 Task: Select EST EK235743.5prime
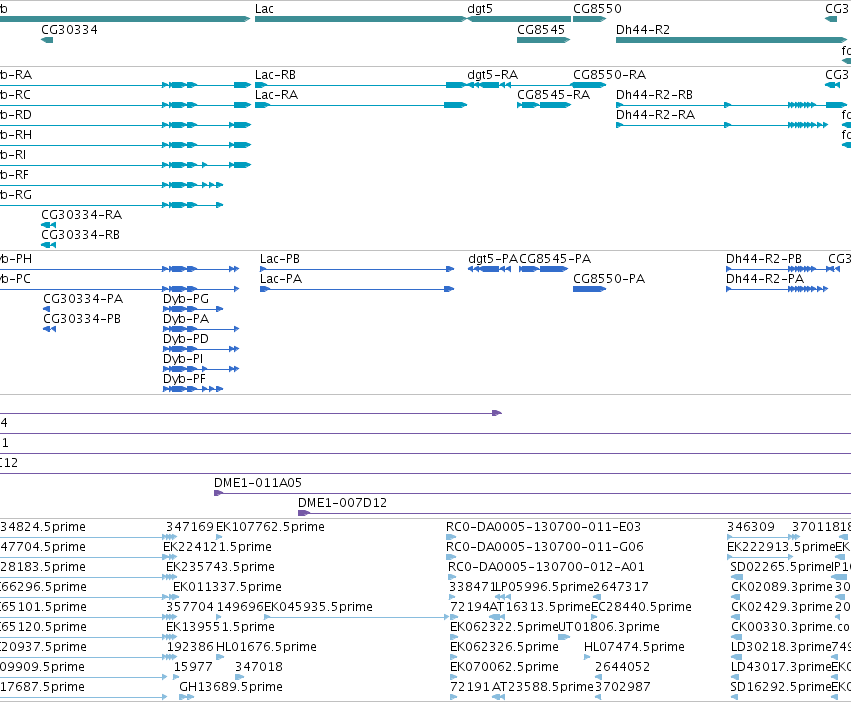point(169,577)
